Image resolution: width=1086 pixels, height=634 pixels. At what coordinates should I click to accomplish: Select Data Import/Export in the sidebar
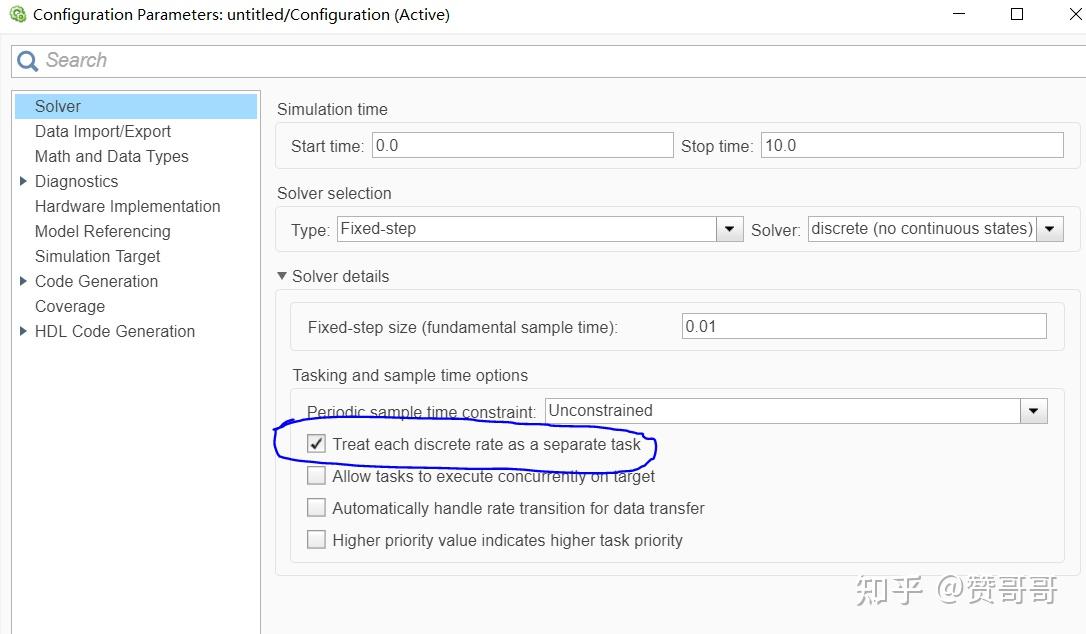[x=103, y=131]
